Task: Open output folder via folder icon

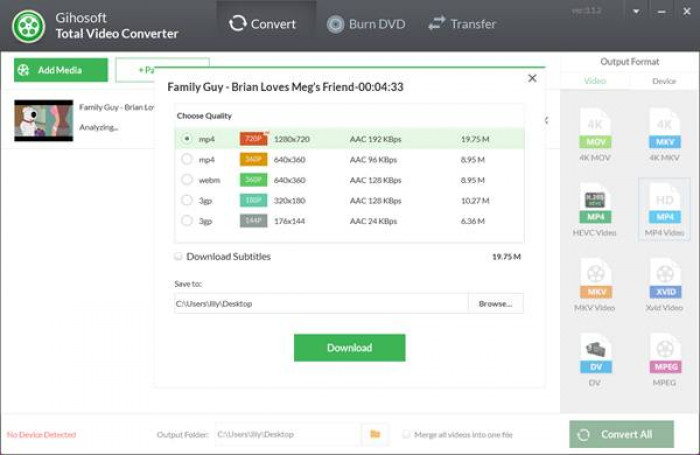Action: [x=375, y=434]
